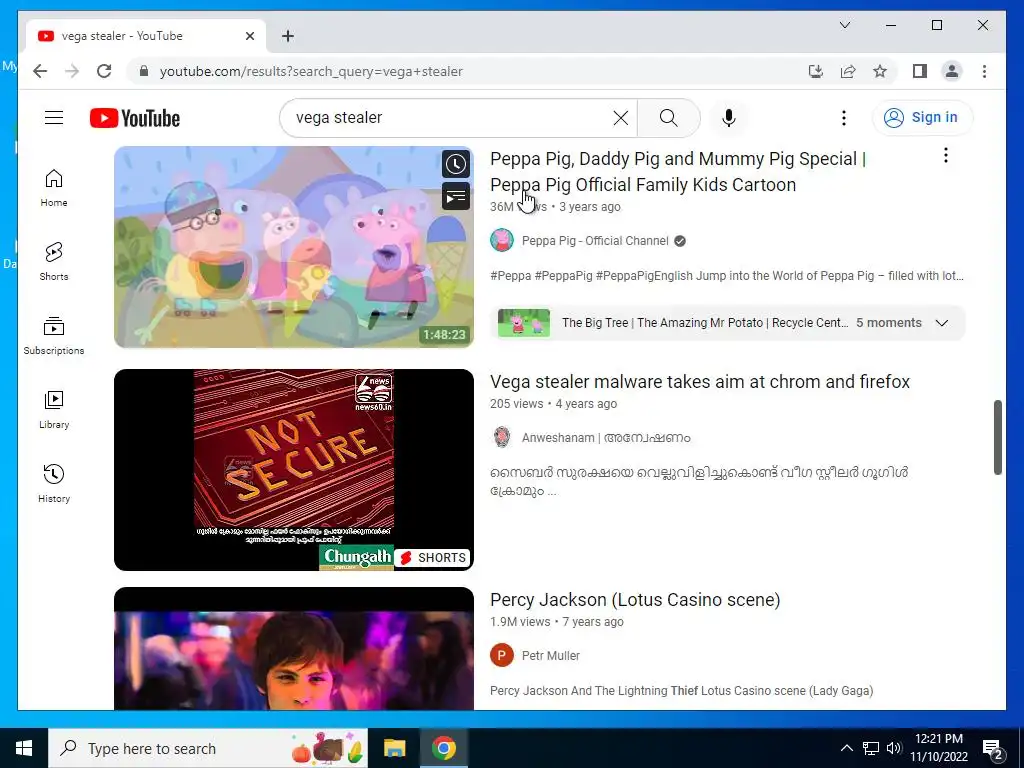The height and width of the screenshot is (768, 1024).
Task: Go to Home in the sidebar
Action: [x=54, y=188]
